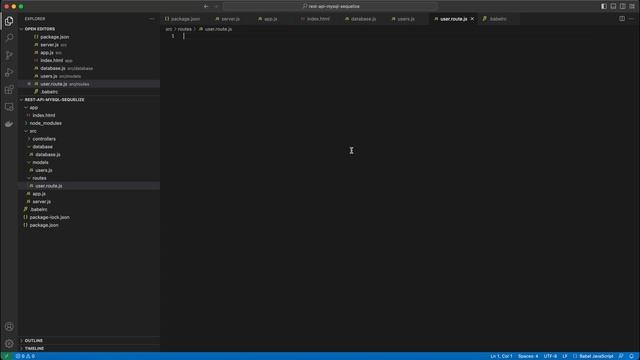The width and height of the screenshot is (640, 360).
Task: Switch to the .babelrc tab
Action: (498, 19)
